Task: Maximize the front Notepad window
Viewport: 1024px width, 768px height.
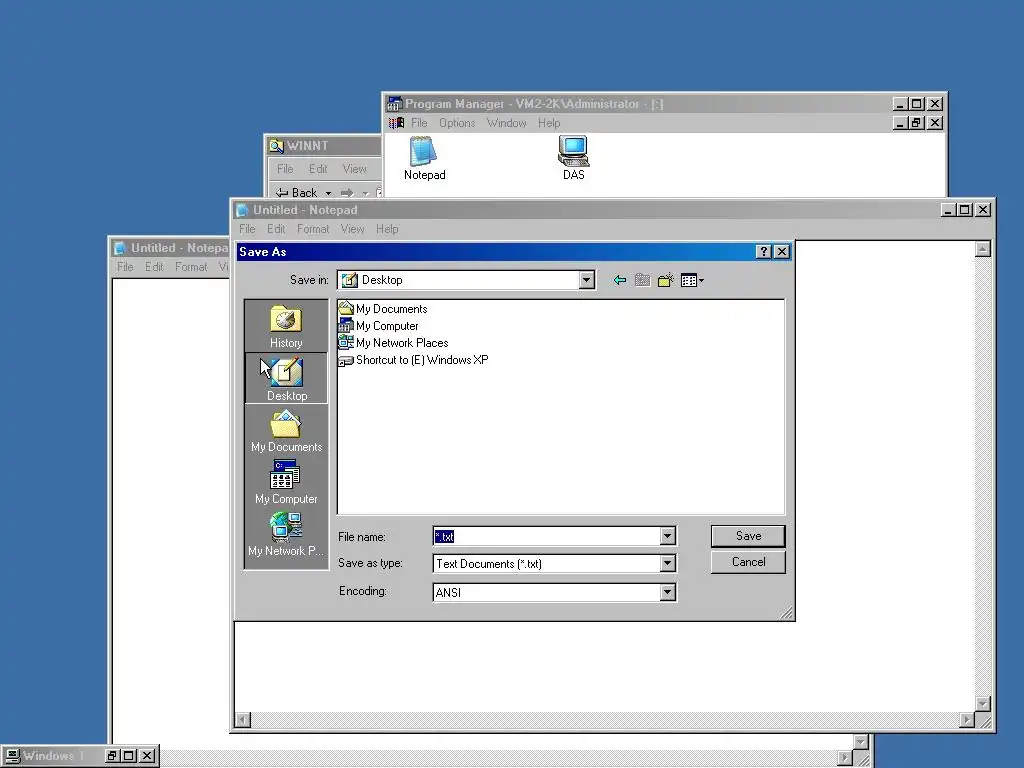Action: (x=965, y=210)
